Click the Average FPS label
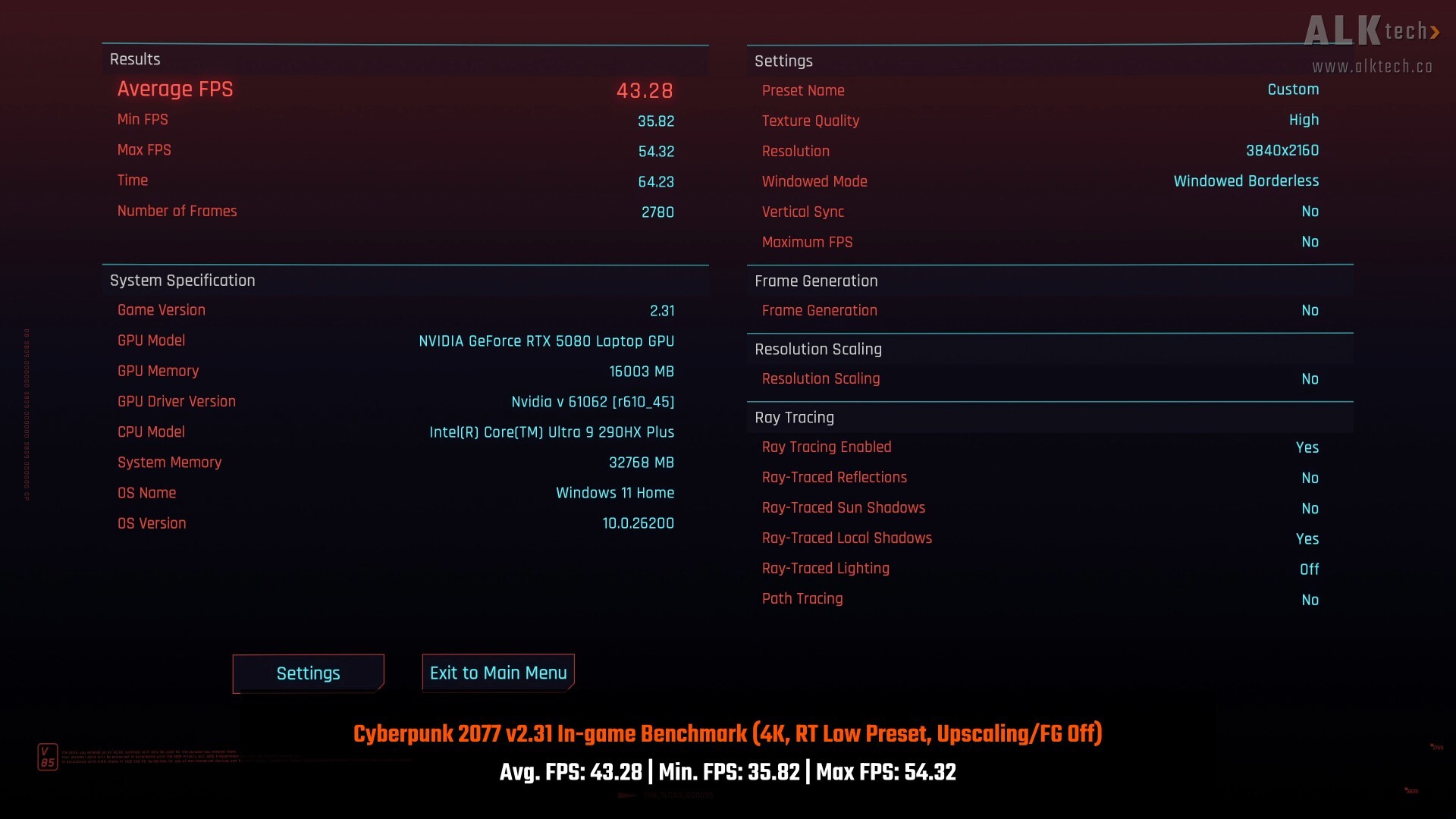Image resolution: width=1456 pixels, height=819 pixels. 175,89
